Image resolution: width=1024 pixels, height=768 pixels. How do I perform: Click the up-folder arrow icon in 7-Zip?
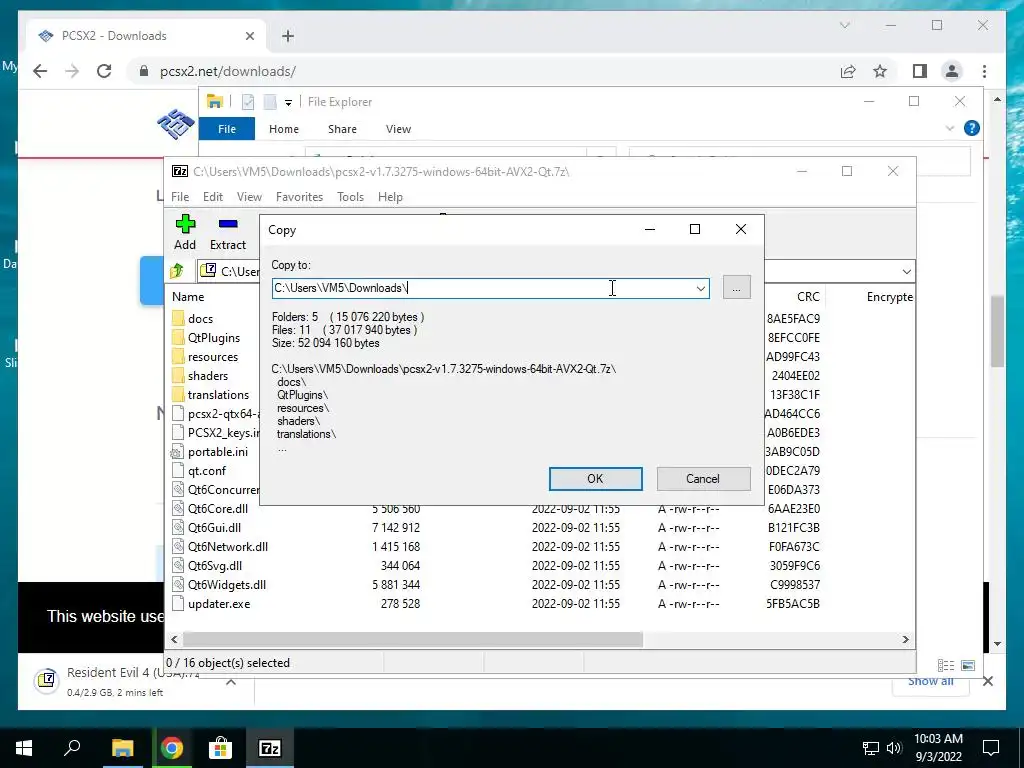[177, 271]
